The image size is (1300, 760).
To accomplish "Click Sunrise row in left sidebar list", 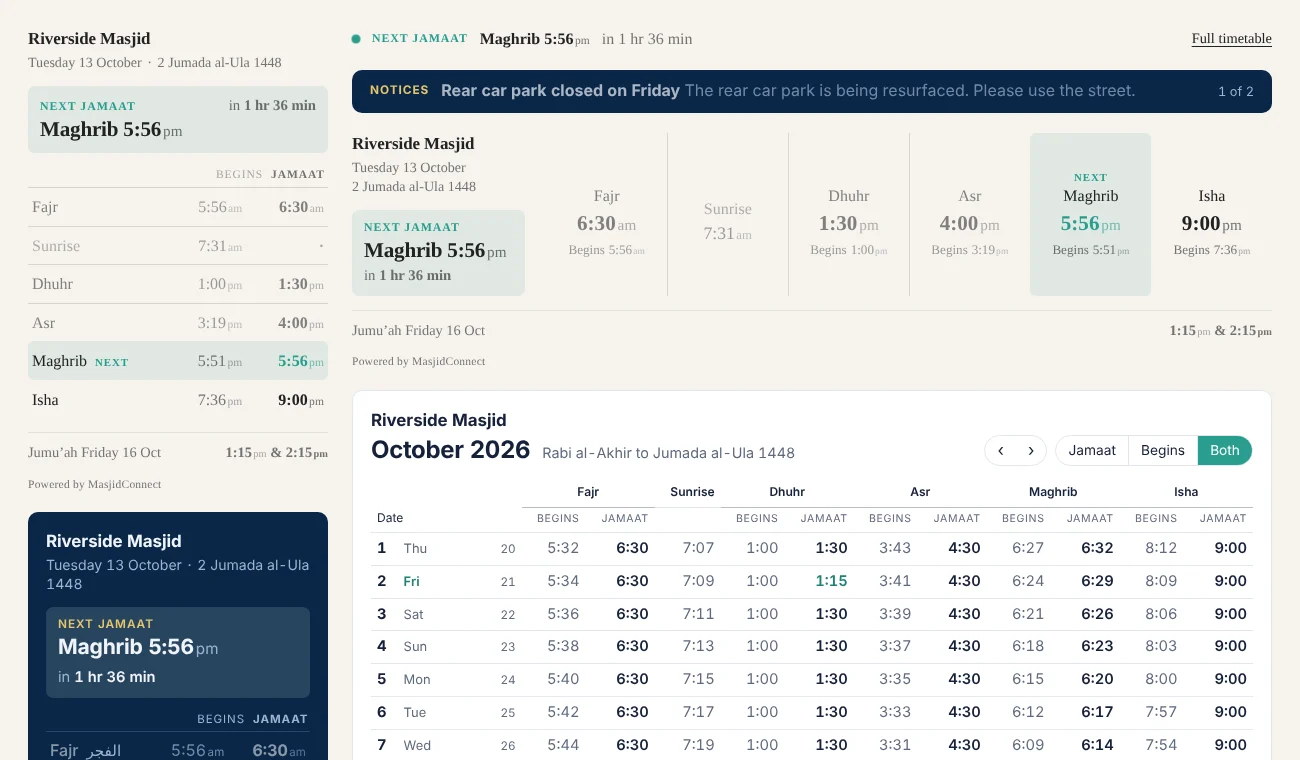I will point(178,246).
